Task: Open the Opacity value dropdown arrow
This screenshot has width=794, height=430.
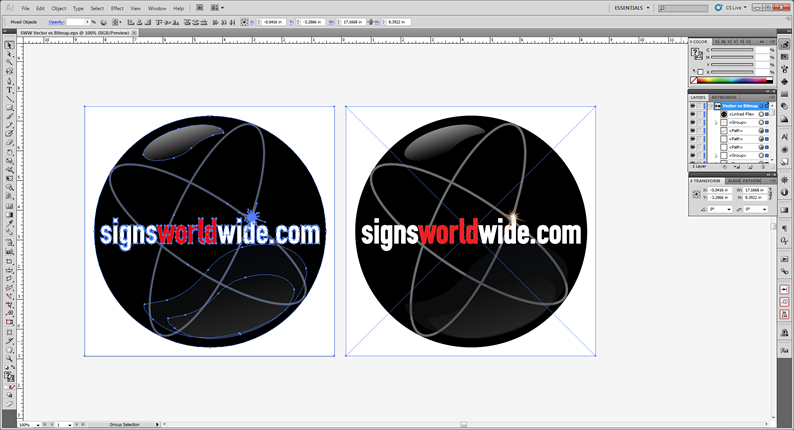Action: 87,22
